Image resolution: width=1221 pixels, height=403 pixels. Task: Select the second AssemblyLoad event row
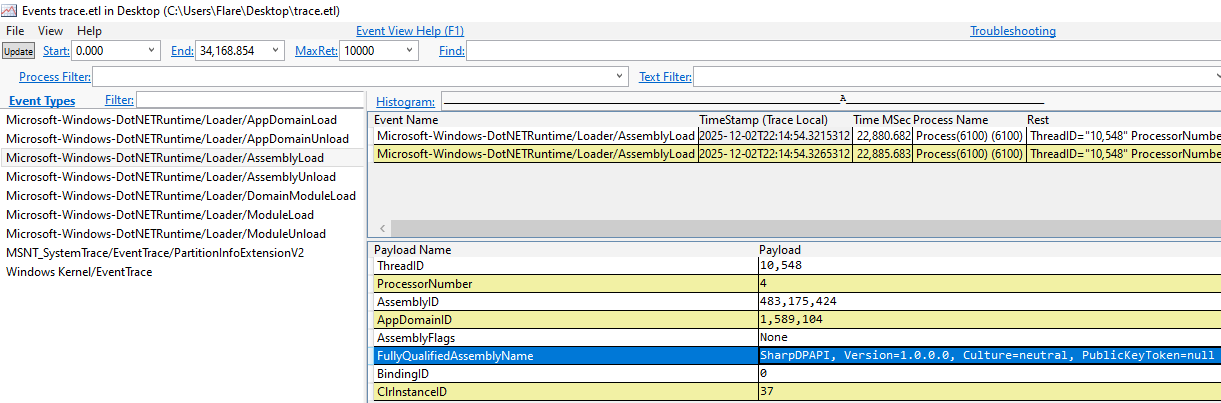click(x=535, y=154)
